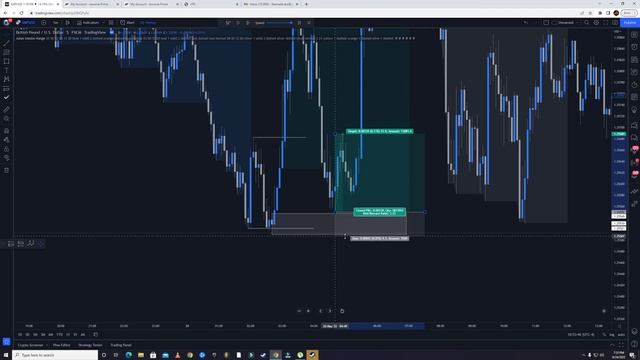Select the Fibonacci tools group

pos(6,52)
